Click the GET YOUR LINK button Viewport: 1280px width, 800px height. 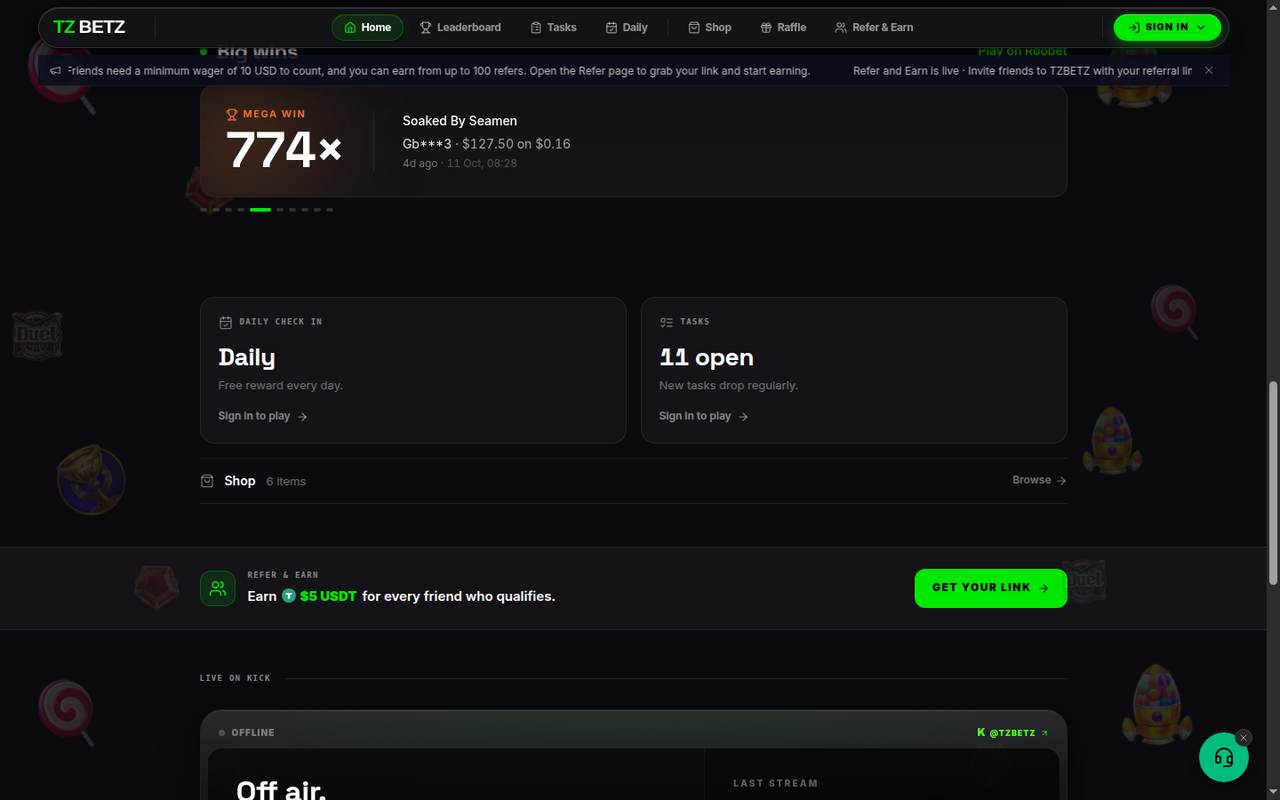[990, 588]
